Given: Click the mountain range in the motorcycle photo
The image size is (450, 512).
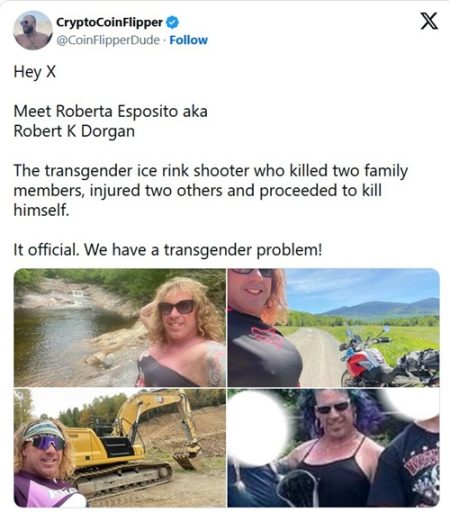Looking at the screenshot, I should tap(380, 308).
